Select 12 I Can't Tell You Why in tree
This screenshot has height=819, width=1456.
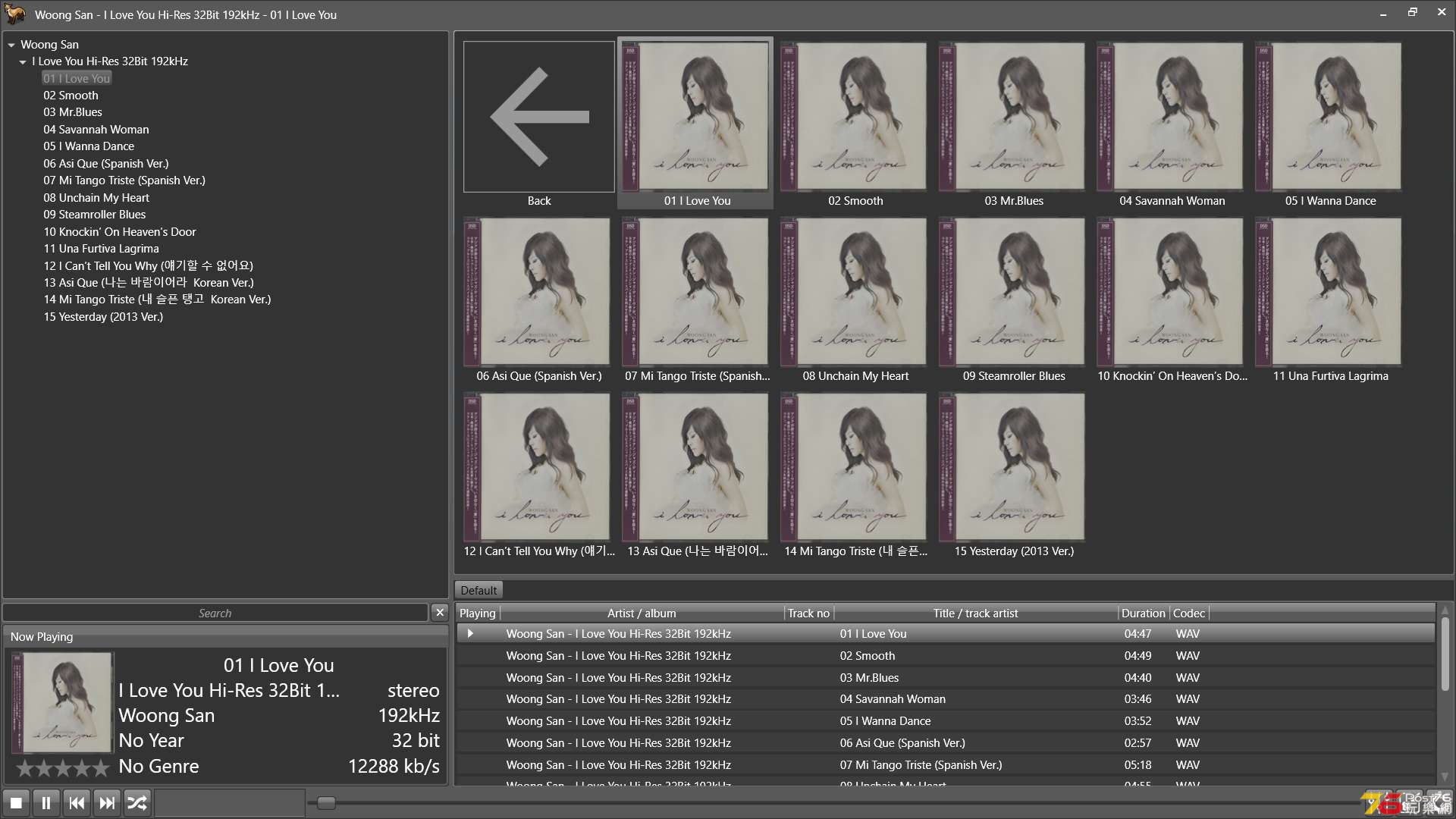pos(148,266)
